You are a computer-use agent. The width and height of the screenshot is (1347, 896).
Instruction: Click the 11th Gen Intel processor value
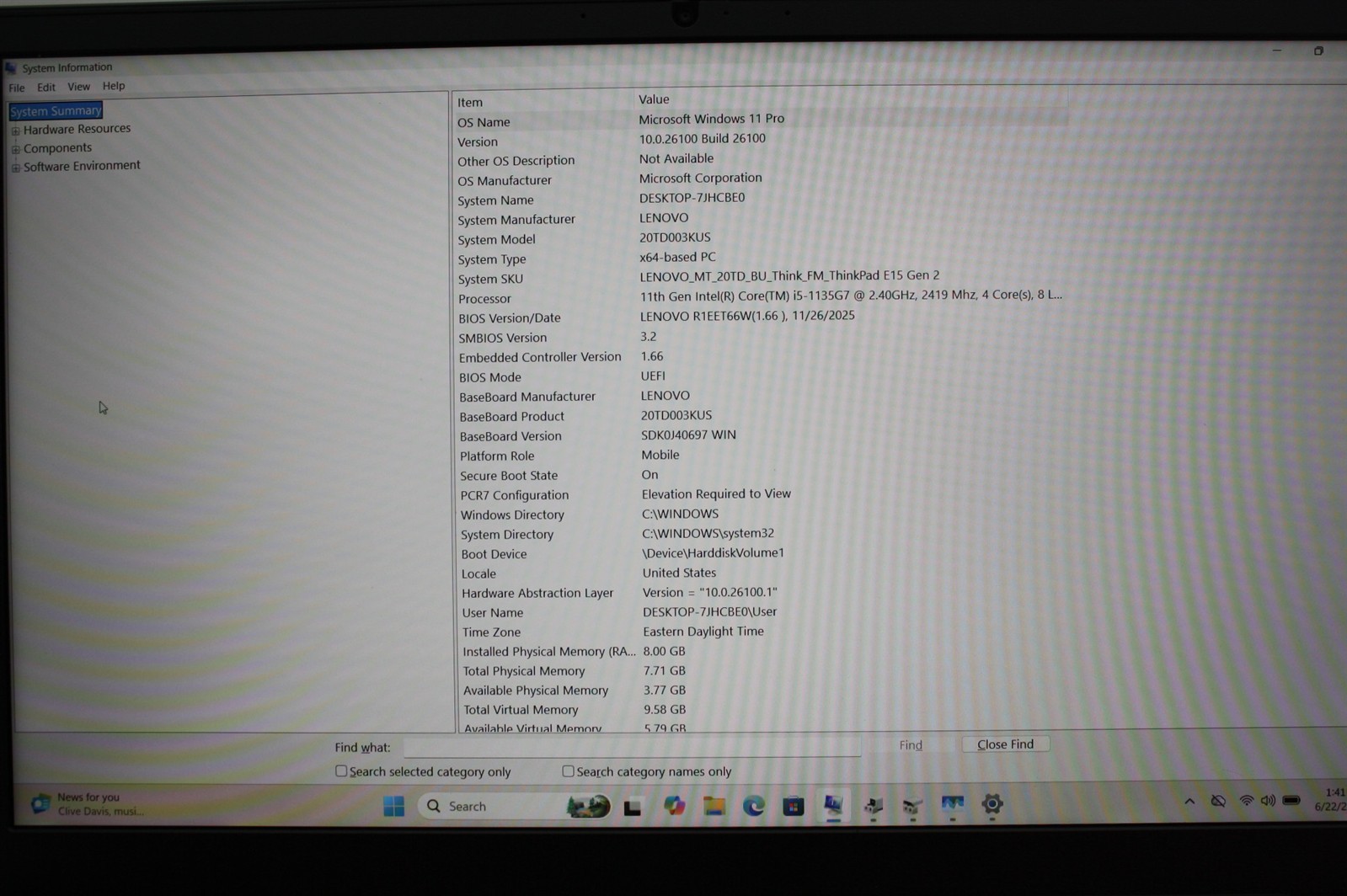point(851,296)
